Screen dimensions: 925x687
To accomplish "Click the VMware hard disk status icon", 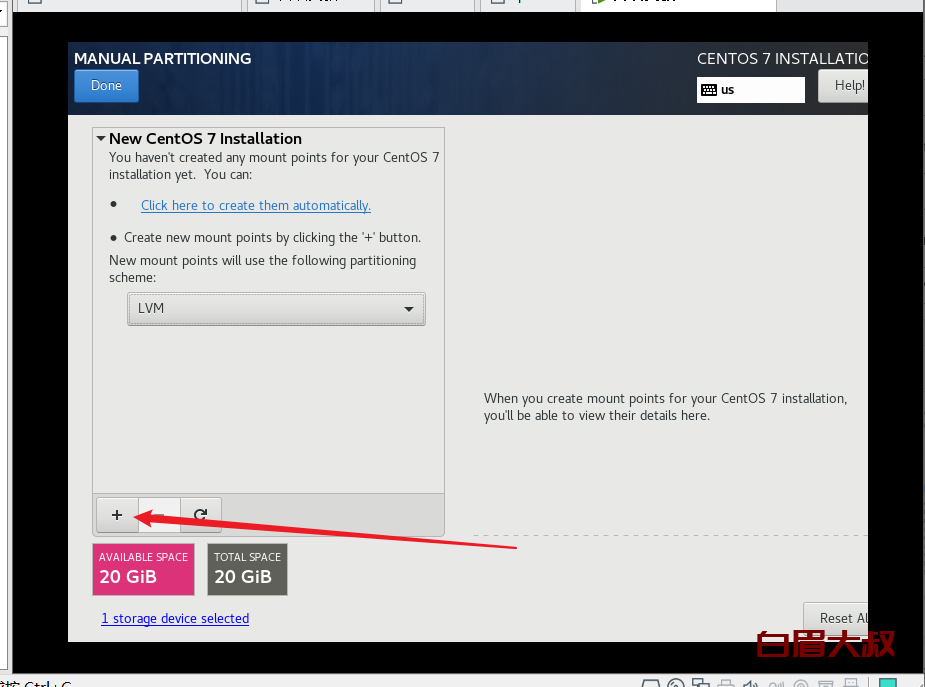I will pos(651,683).
